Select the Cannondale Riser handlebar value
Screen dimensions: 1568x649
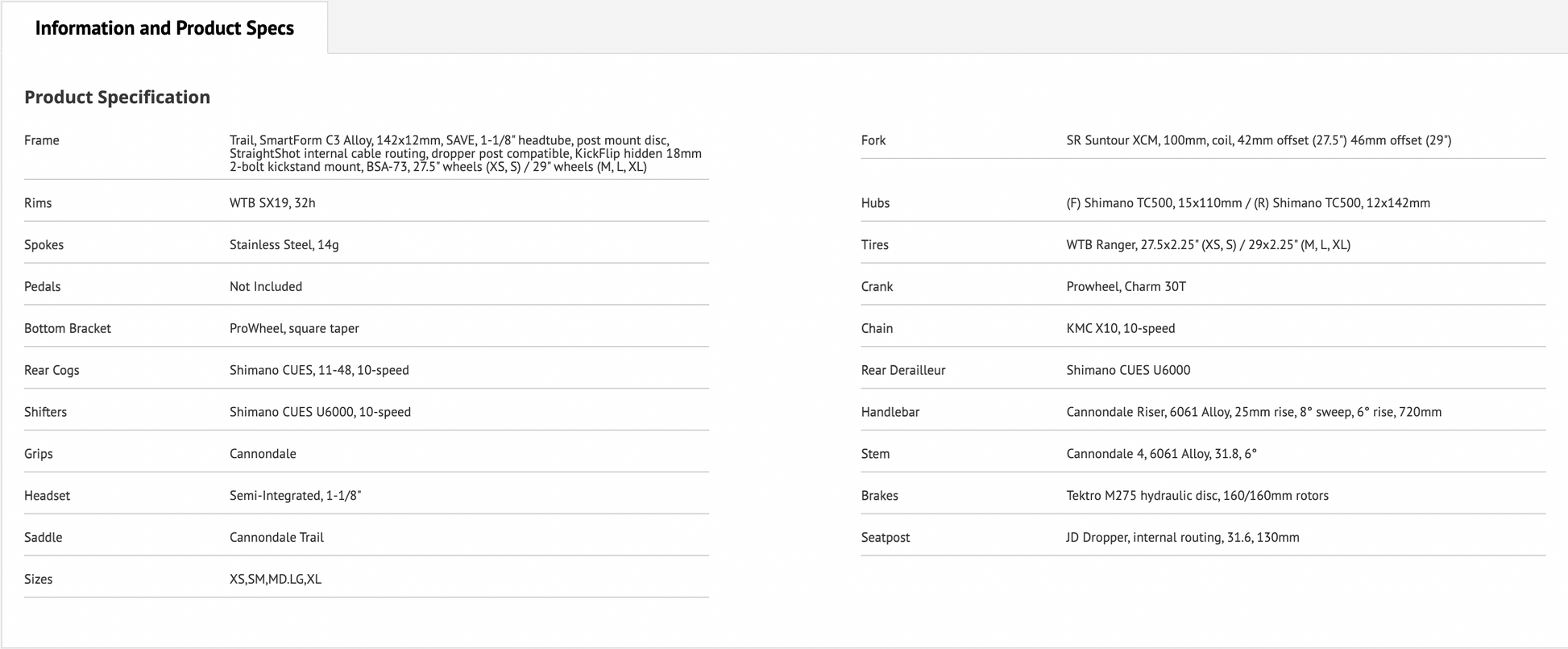coord(1253,412)
